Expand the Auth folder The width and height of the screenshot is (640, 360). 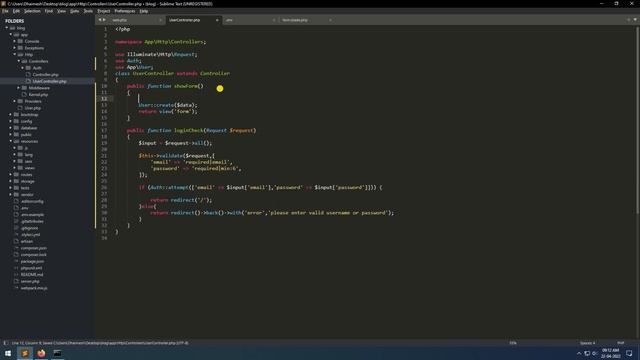point(22,68)
